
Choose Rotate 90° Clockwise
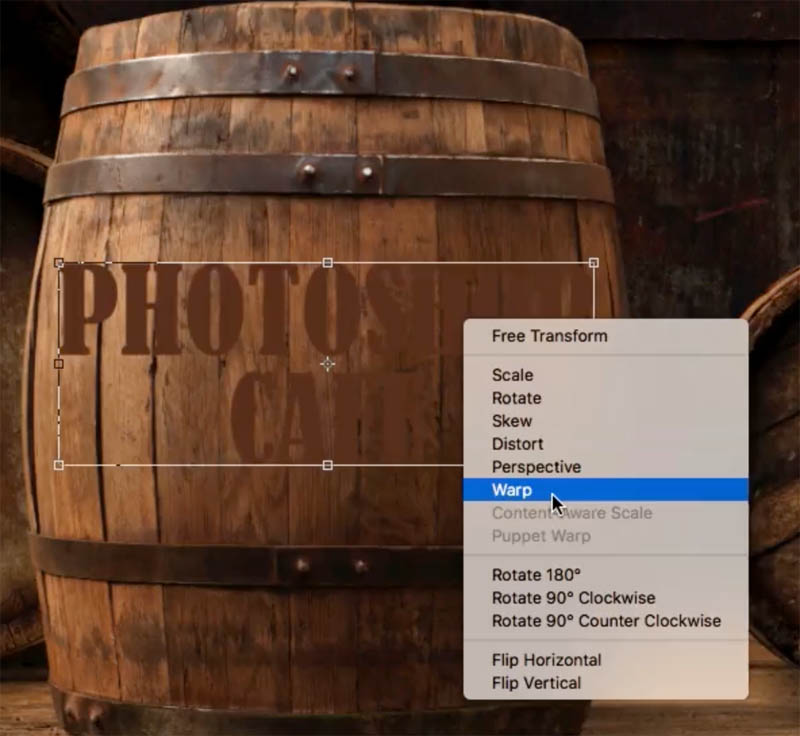(x=573, y=598)
